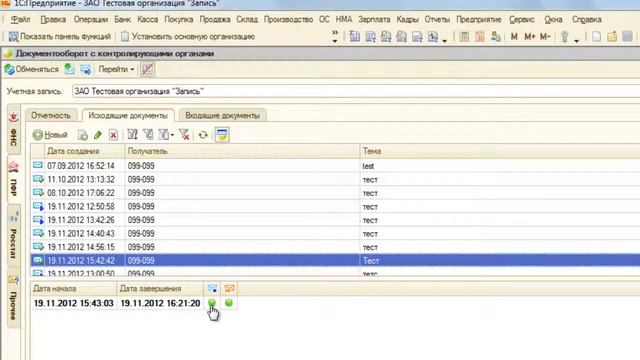Click the green receive-documents icon next to Обменяться
The width and height of the screenshot is (640, 360).
pyautogui.click(x=70, y=69)
